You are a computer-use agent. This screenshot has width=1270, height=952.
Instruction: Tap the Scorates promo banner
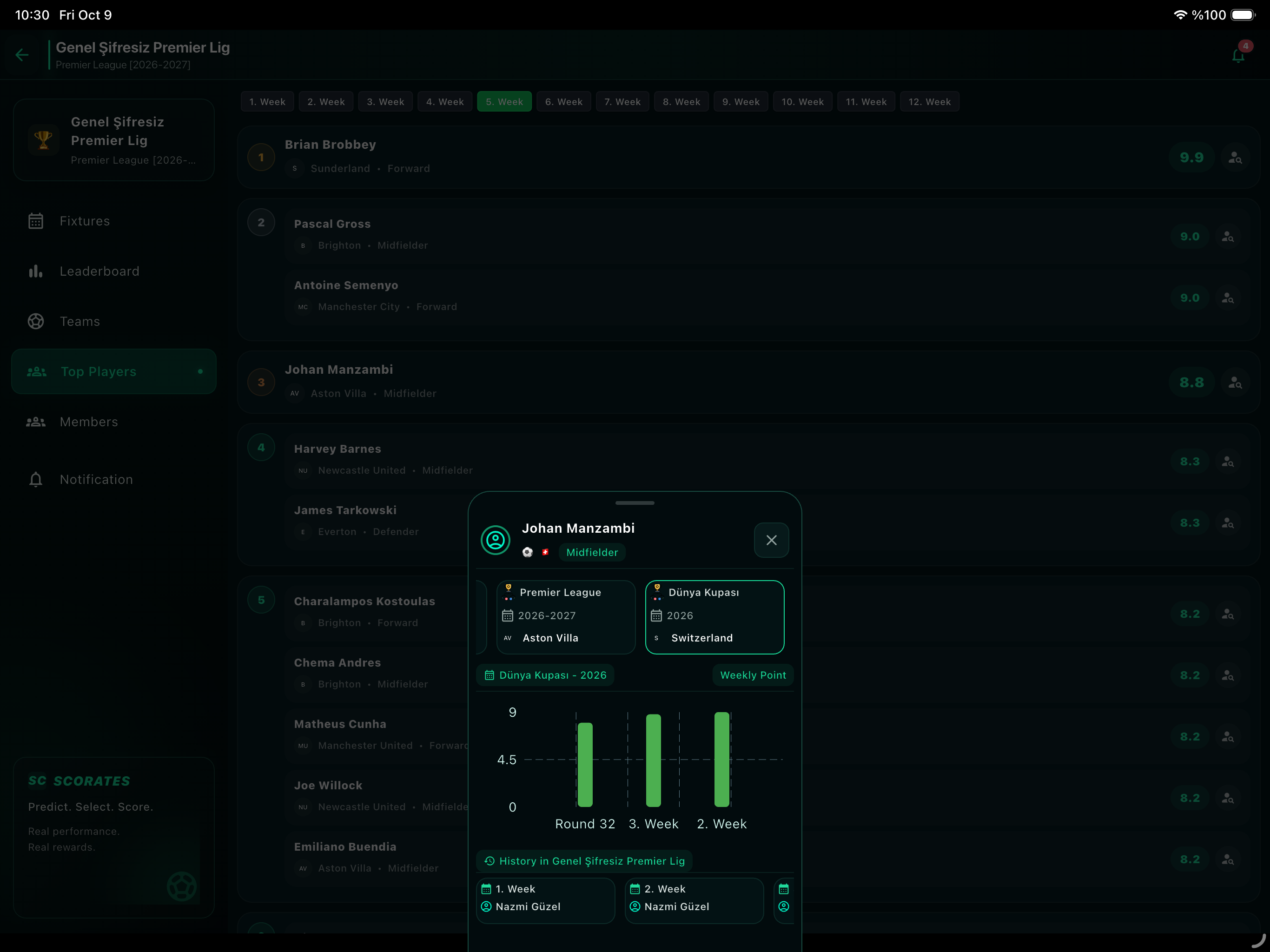tap(114, 837)
